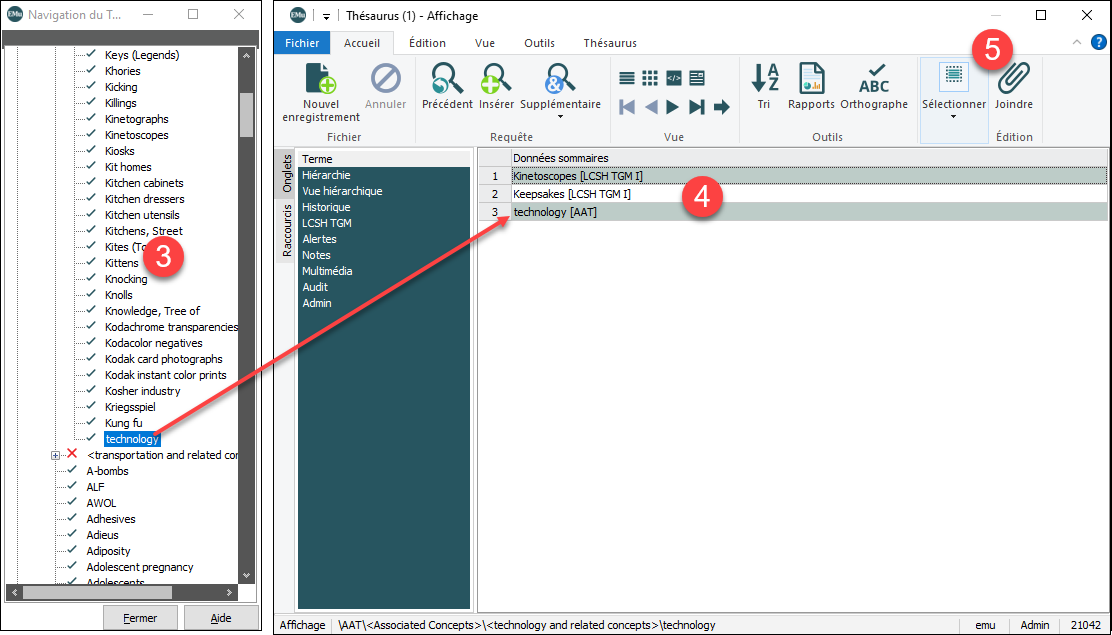Open the Tri sort tool
Screen dimensions: 1112x635
(764, 85)
